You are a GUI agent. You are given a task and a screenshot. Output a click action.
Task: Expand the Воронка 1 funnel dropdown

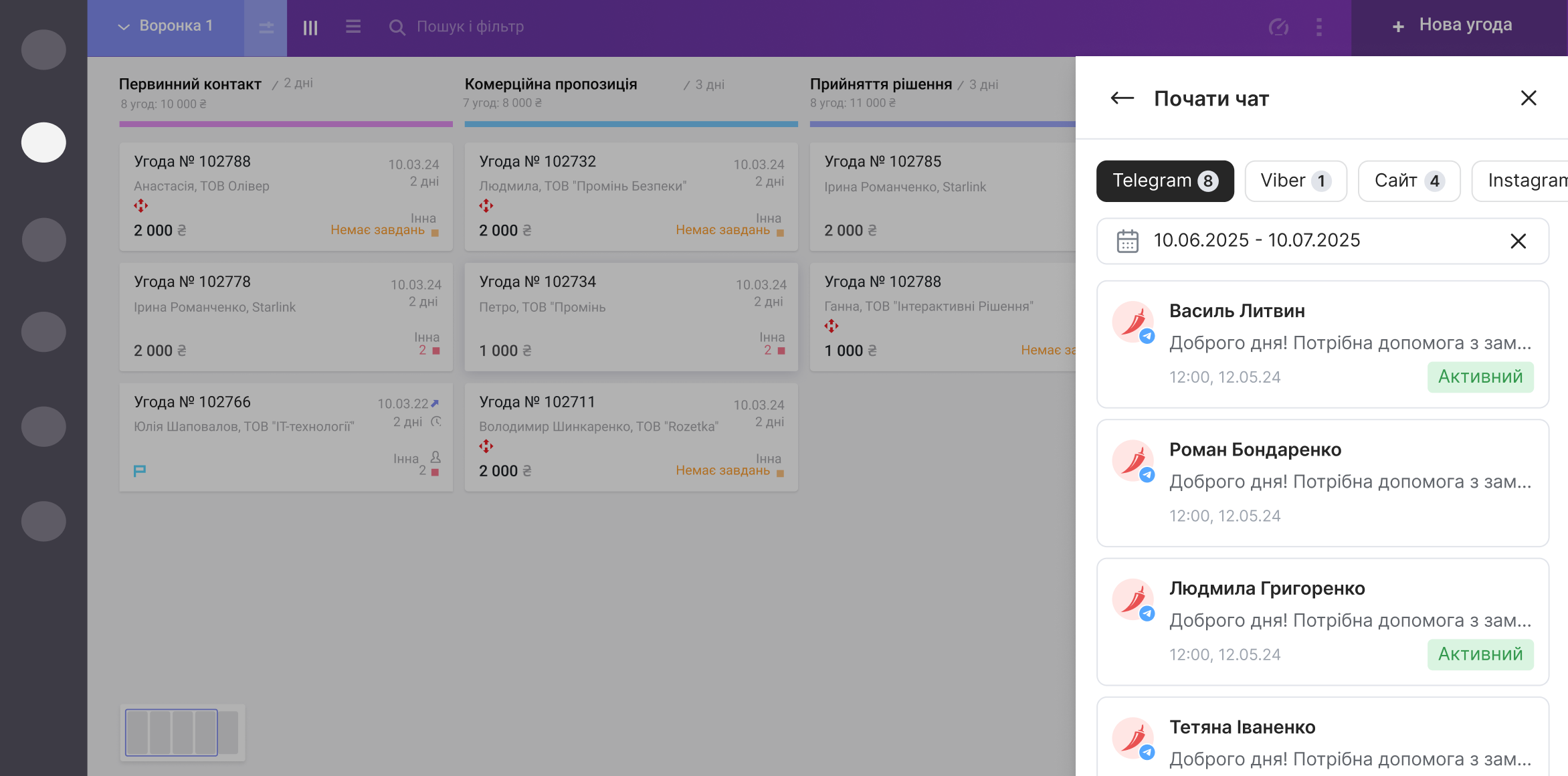[166, 26]
